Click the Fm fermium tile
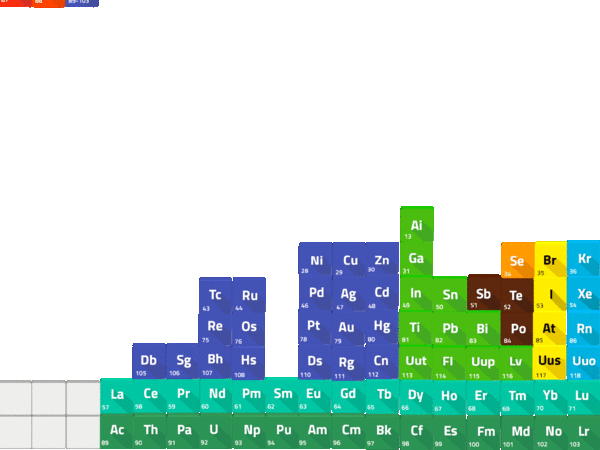The height and width of the screenshot is (450, 600). click(x=483, y=432)
